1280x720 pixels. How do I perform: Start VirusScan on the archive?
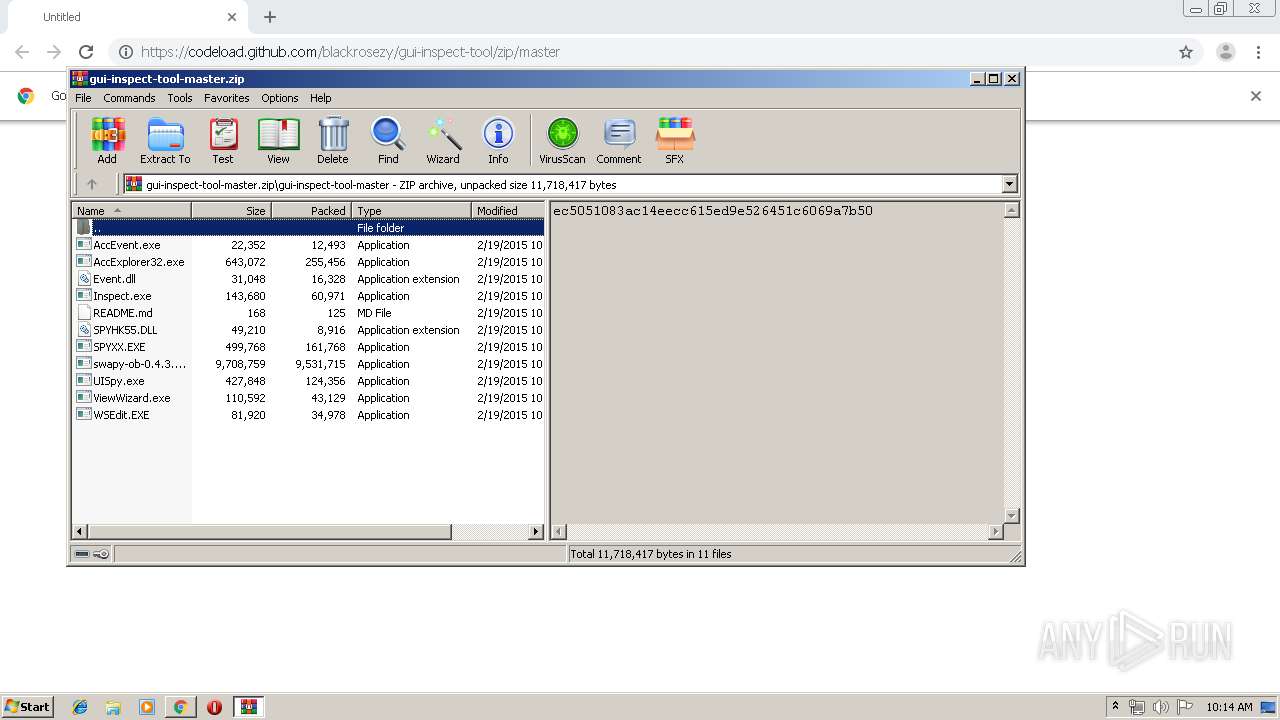562,140
